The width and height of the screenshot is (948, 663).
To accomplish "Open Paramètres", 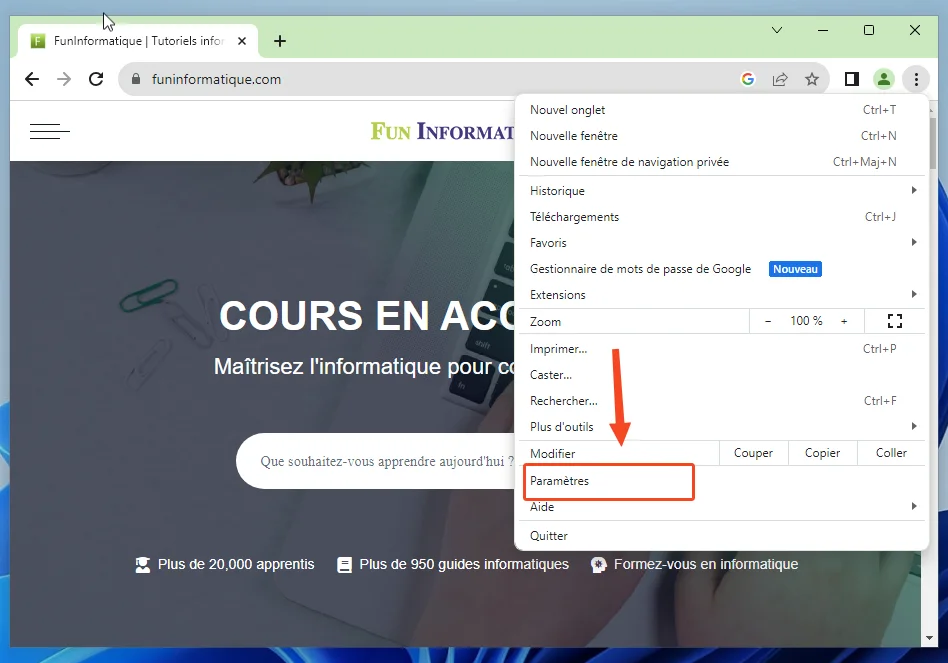I will point(720,481).
